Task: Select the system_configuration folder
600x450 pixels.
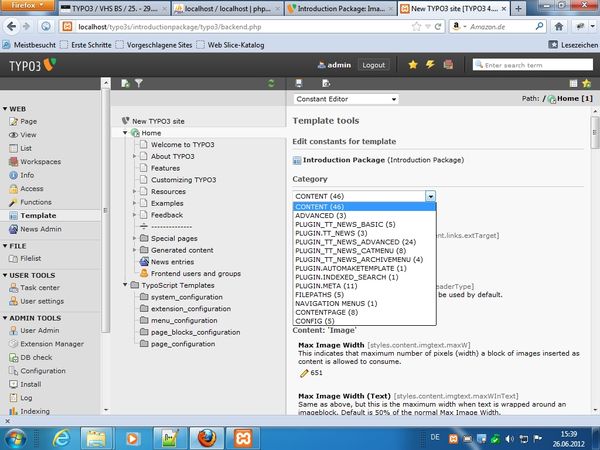Action: tap(186, 297)
